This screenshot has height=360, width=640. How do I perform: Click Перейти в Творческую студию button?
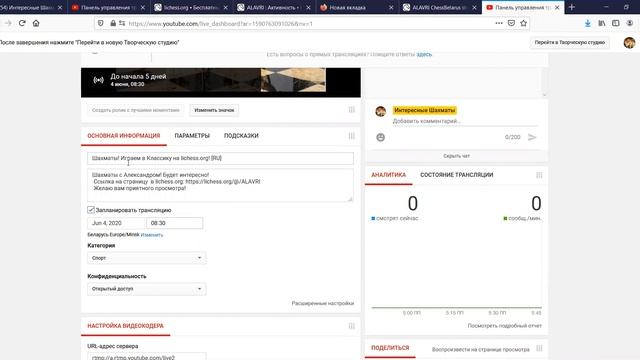[x=569, y=42]
